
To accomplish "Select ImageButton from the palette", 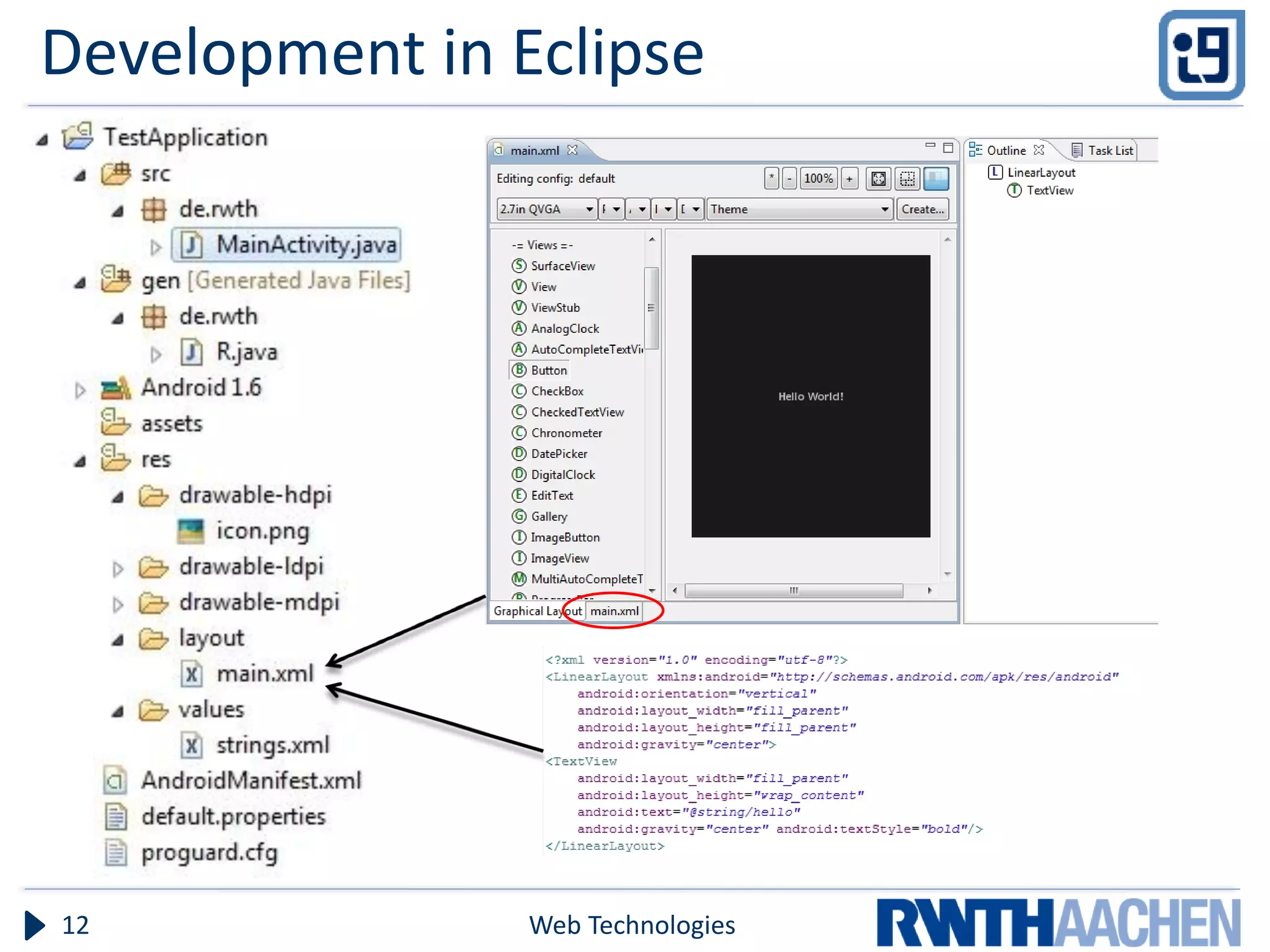I will point(556,538).
